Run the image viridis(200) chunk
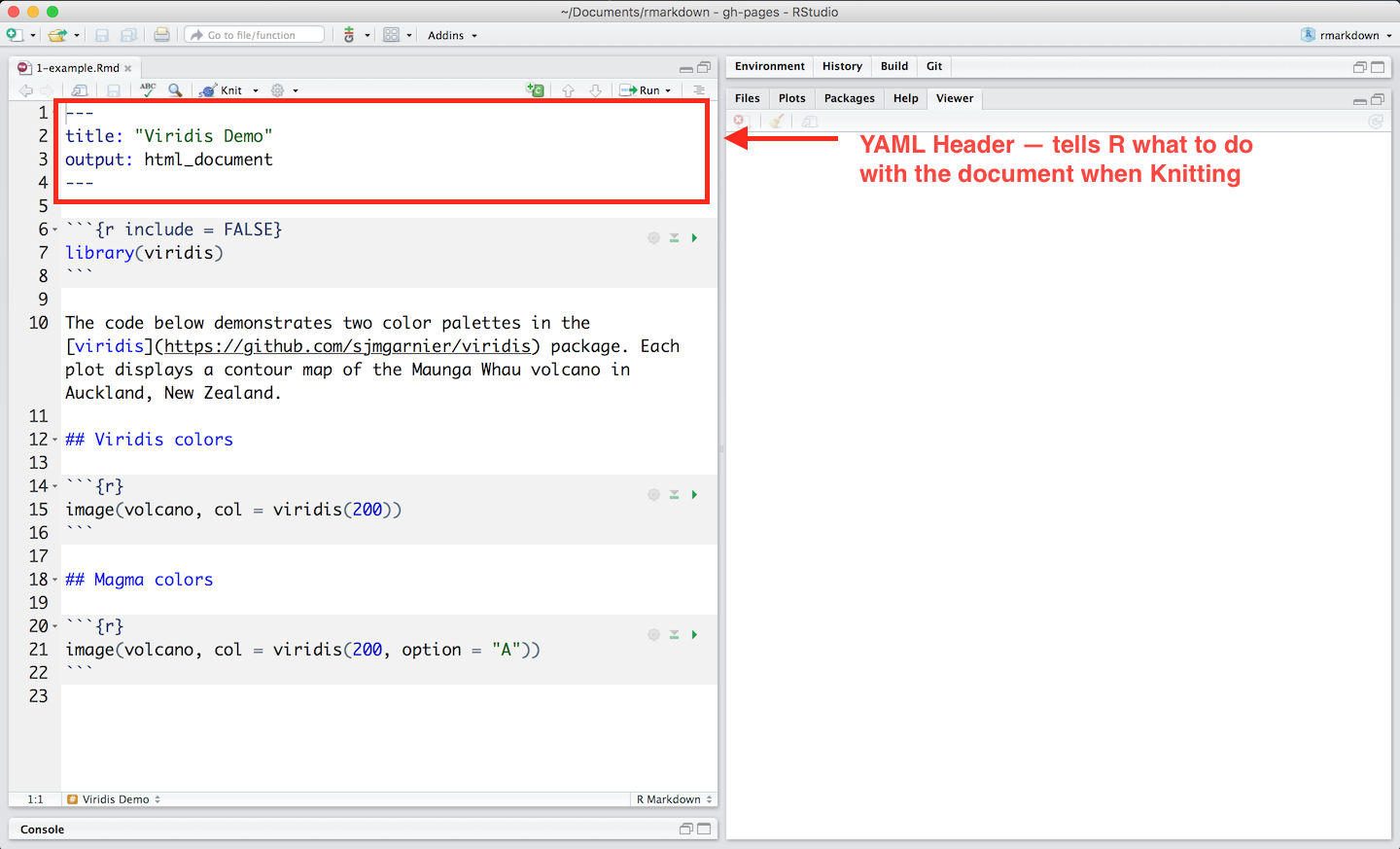 [x=694, y=494]
